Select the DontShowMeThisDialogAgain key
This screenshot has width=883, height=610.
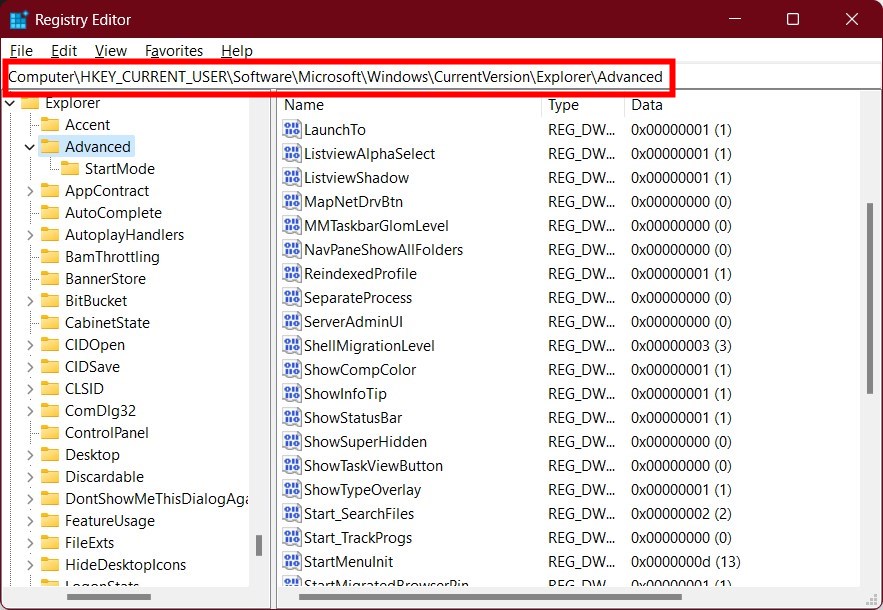click(x=156, y=498)
